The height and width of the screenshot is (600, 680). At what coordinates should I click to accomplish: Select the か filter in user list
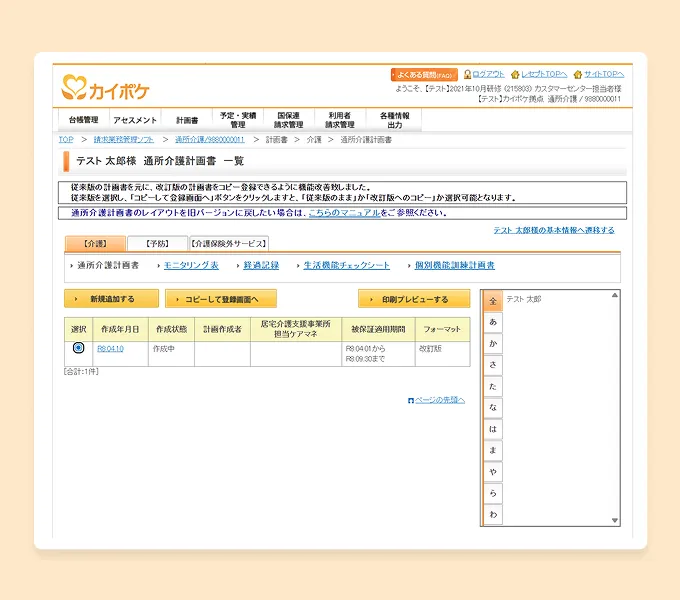493,343
